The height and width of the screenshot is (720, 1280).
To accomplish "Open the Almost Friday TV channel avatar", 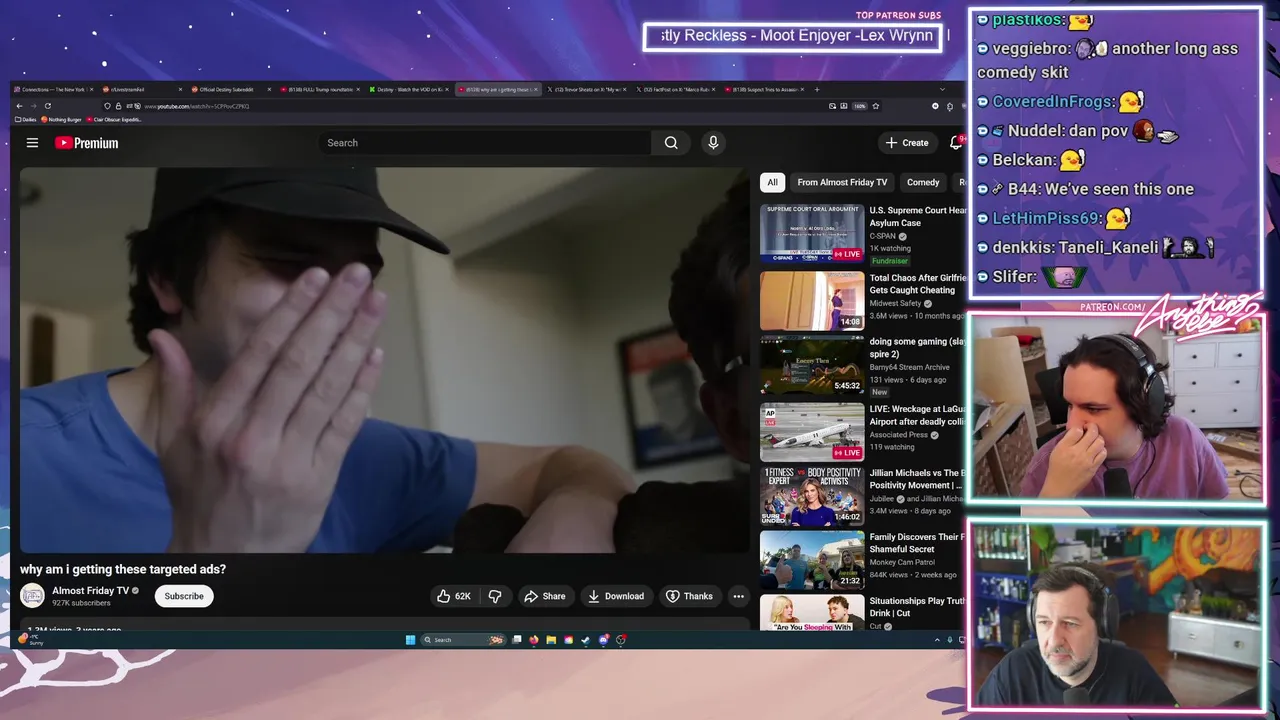I will point(33,595).
